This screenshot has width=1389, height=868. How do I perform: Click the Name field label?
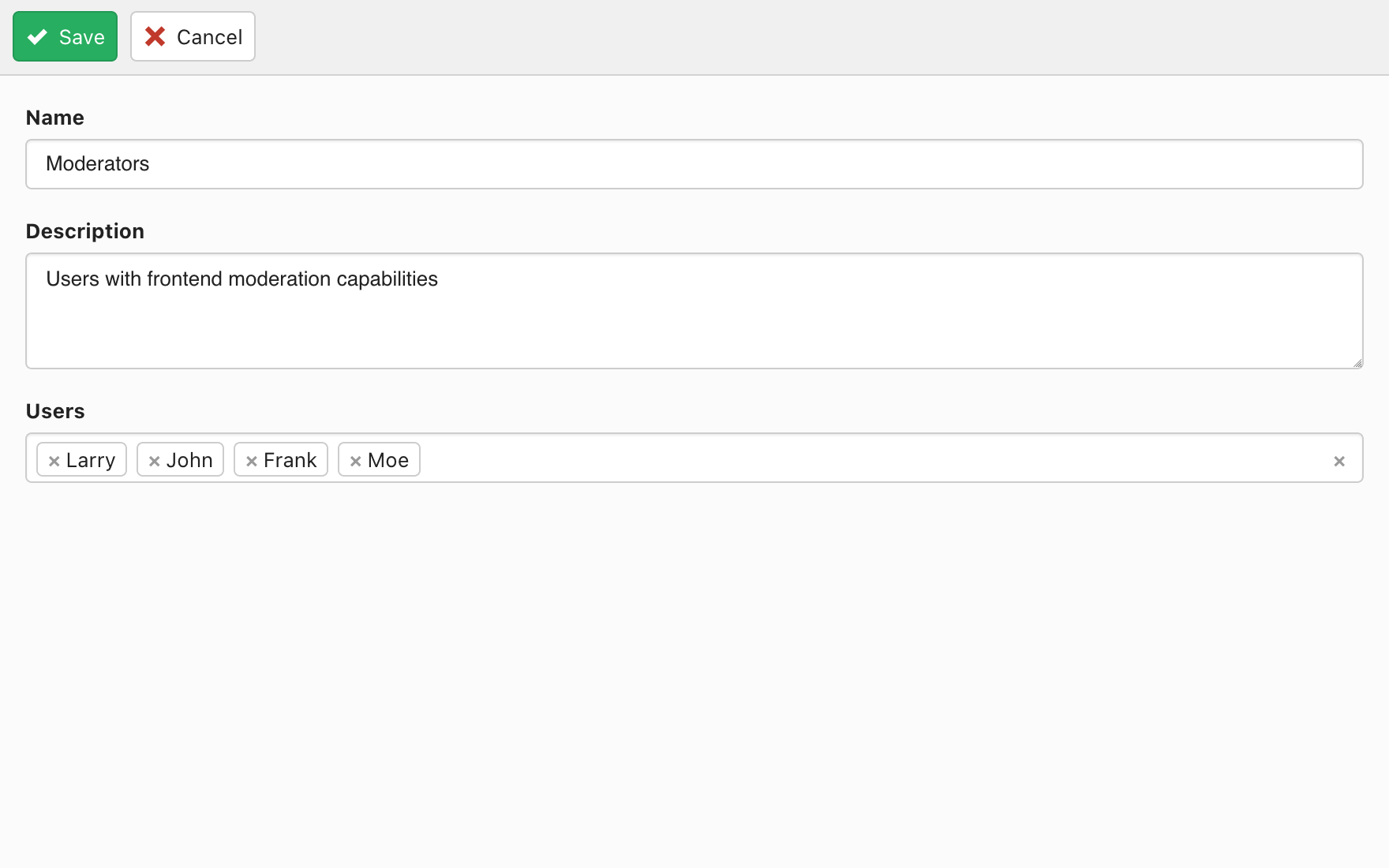[54, 118]
